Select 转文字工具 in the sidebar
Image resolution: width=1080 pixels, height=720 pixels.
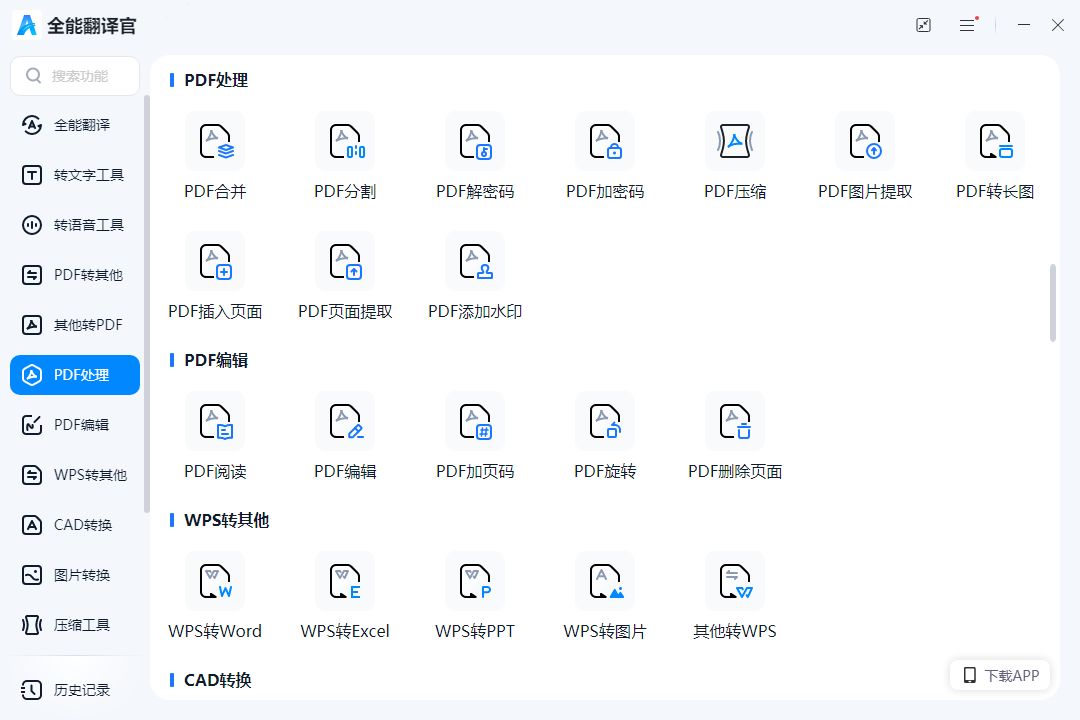[x=75, y=175]
